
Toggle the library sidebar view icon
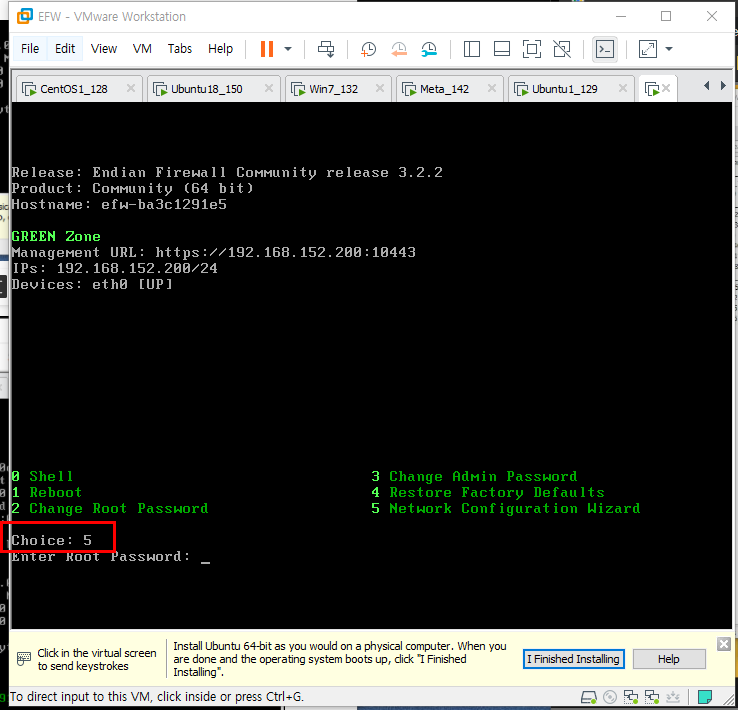point(472,49)
